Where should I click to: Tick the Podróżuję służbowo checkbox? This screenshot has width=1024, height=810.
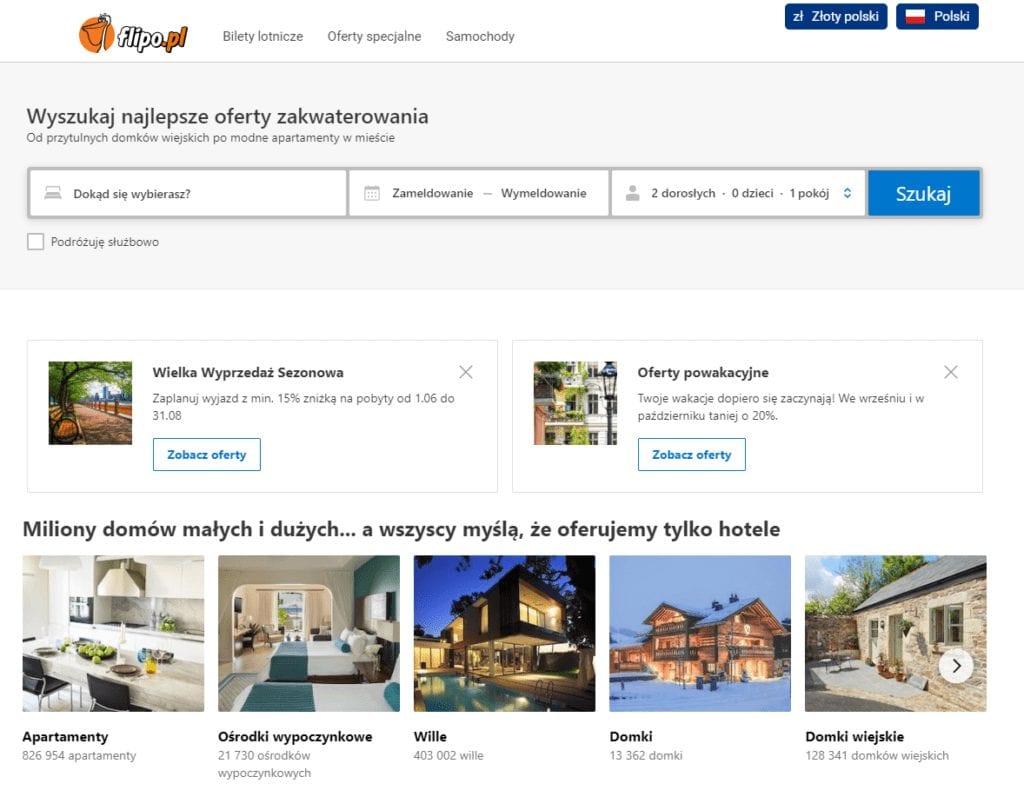[x=35, y=242]
